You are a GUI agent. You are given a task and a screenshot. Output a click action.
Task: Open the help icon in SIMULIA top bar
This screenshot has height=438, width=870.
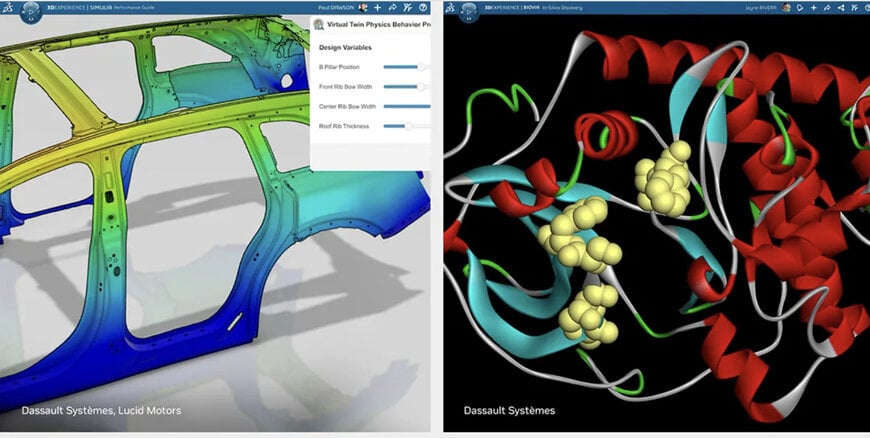click(x=422, y=7)
